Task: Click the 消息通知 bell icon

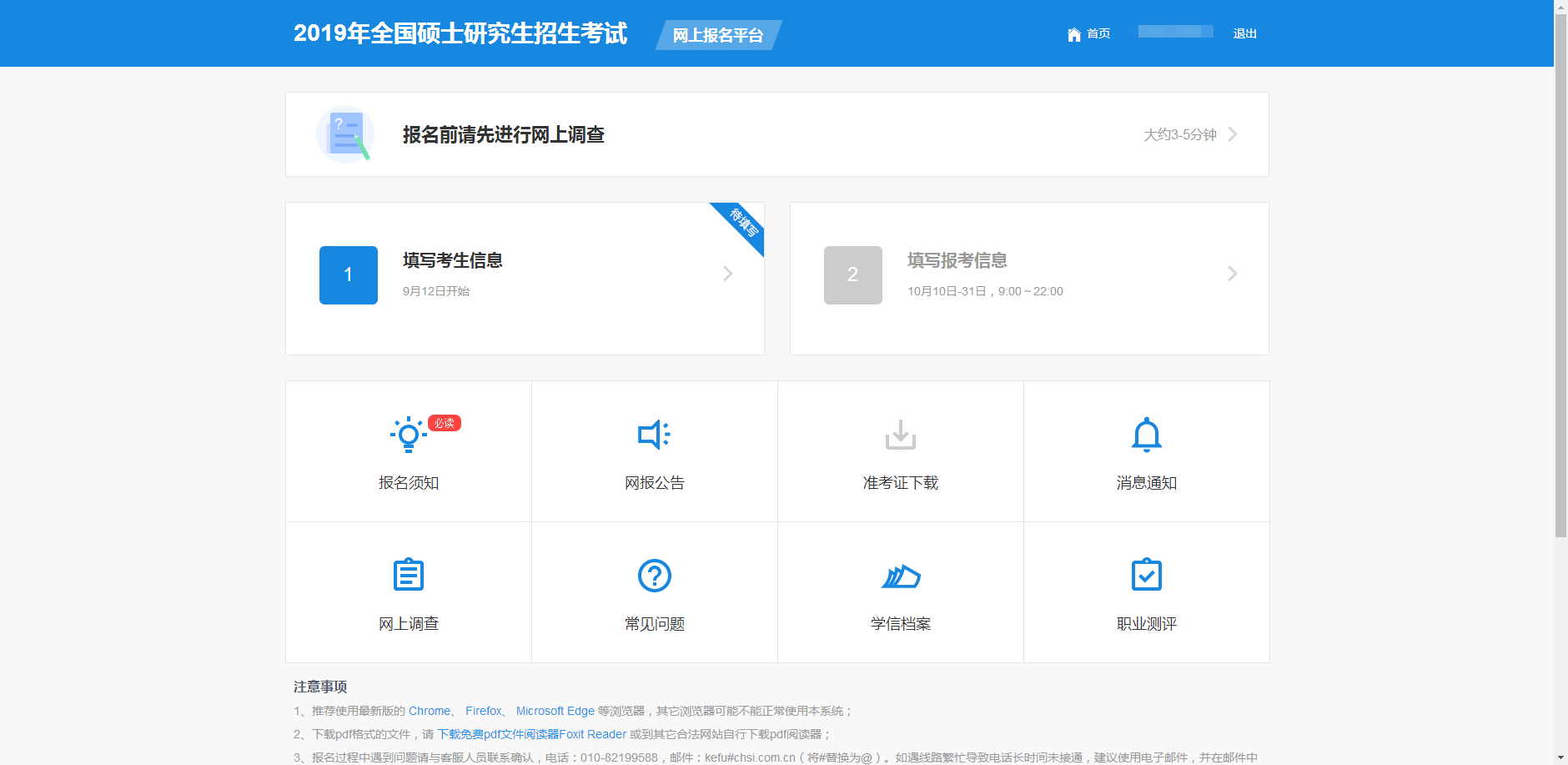Action: 1146,435
